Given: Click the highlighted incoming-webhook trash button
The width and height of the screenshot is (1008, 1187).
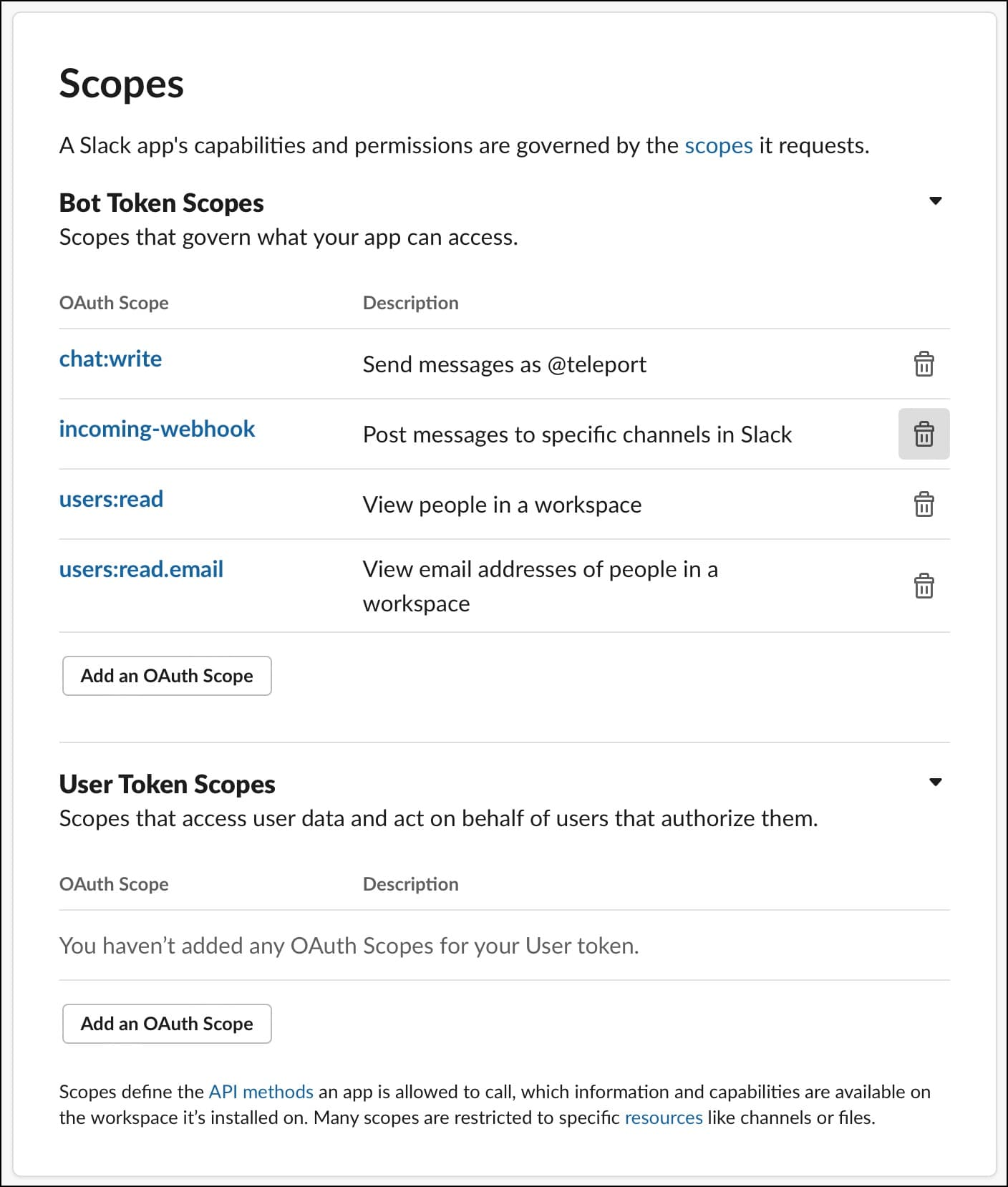Looking at the screenshot, I should (x=924, y=434).
